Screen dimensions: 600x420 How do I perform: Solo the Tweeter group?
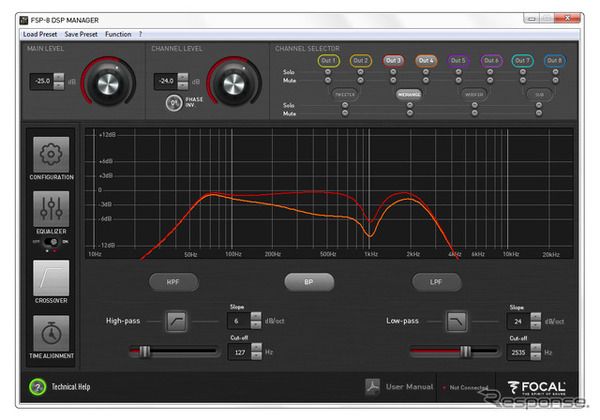coord(345,105)
